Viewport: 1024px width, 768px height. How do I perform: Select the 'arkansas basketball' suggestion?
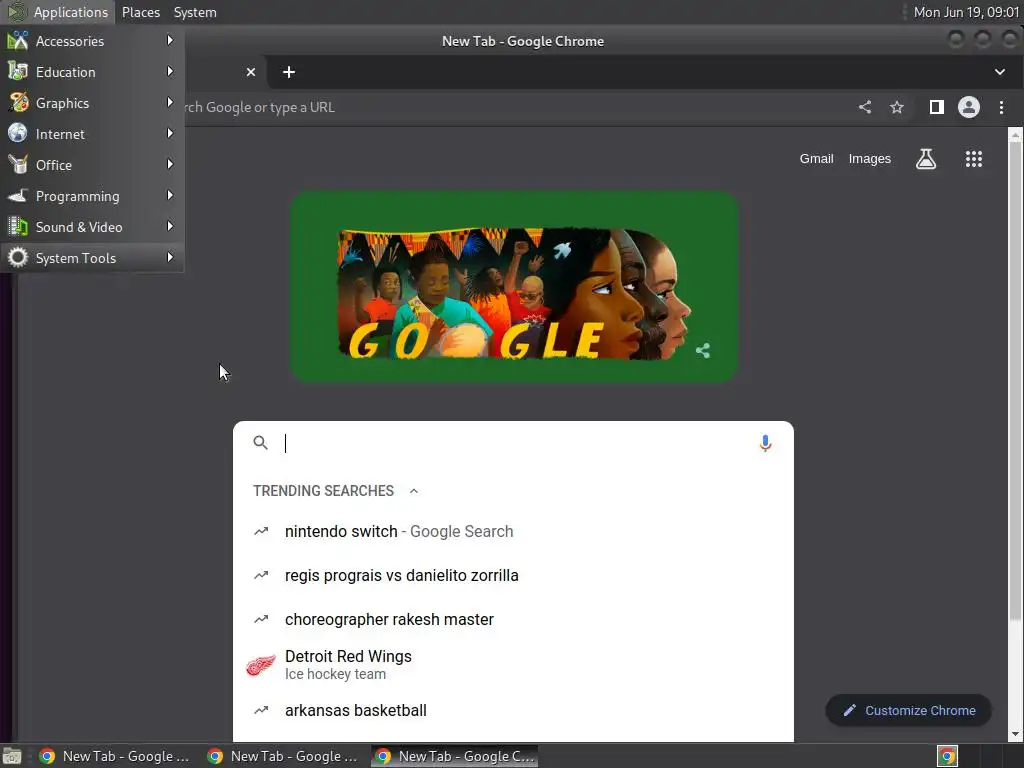pyautogui.click(x=513, y=711)
